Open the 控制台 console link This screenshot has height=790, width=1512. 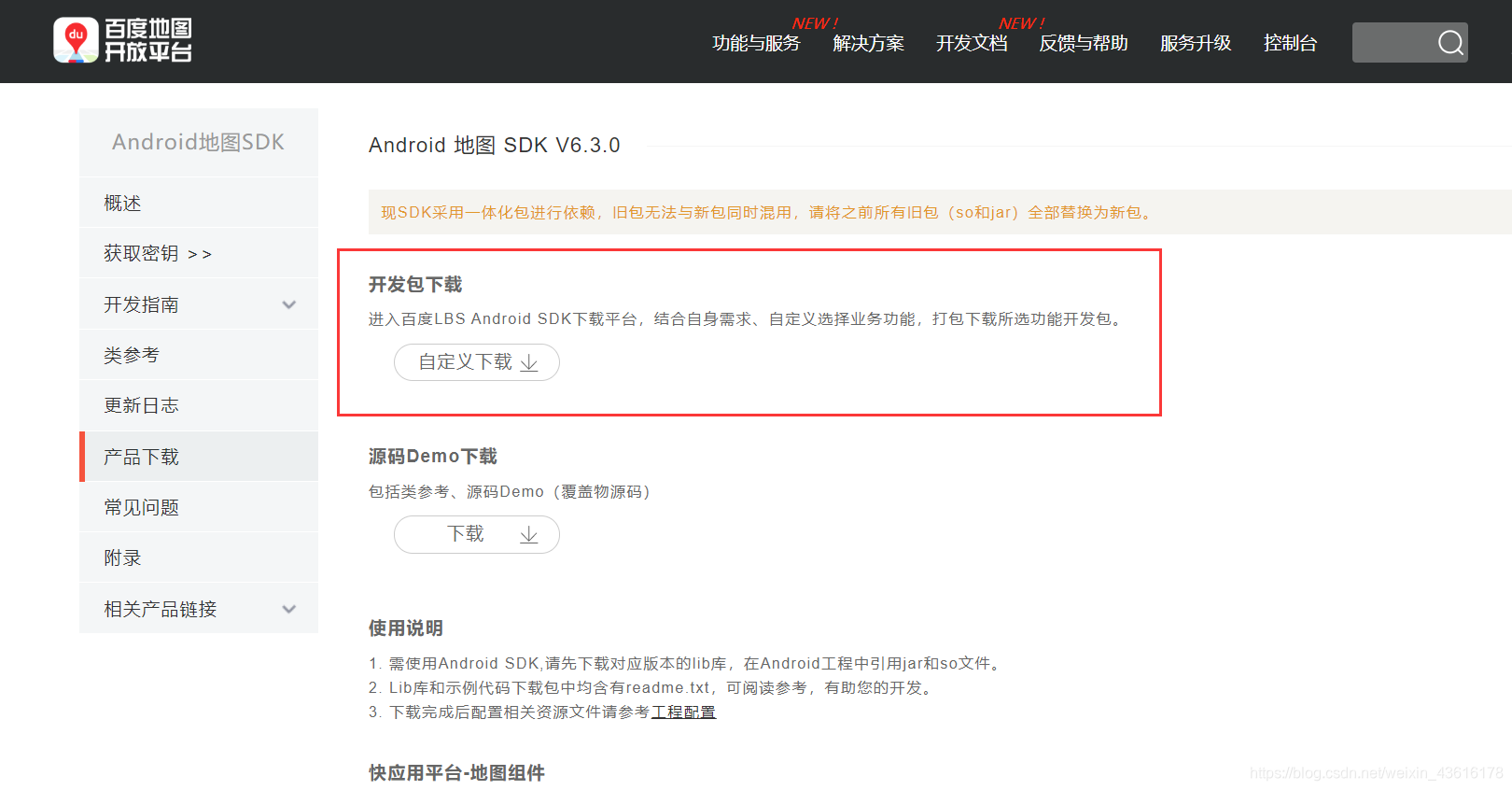click(x=1290, y=43)
